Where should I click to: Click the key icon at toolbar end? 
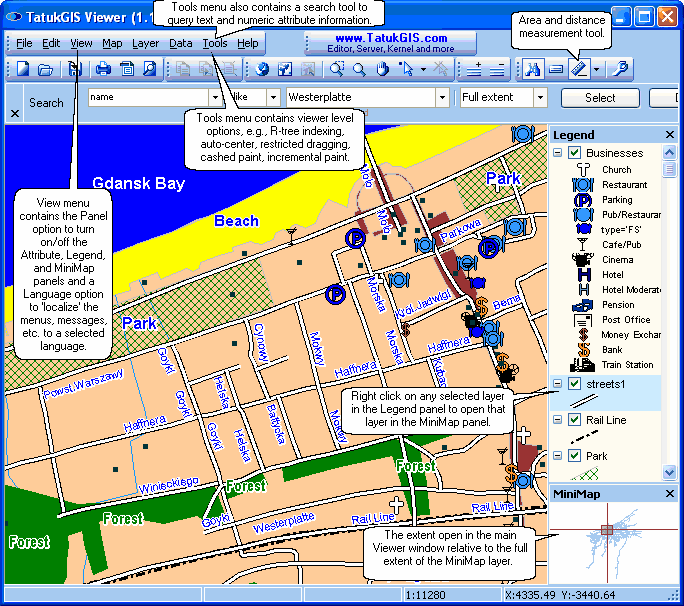tap(620, 69)
